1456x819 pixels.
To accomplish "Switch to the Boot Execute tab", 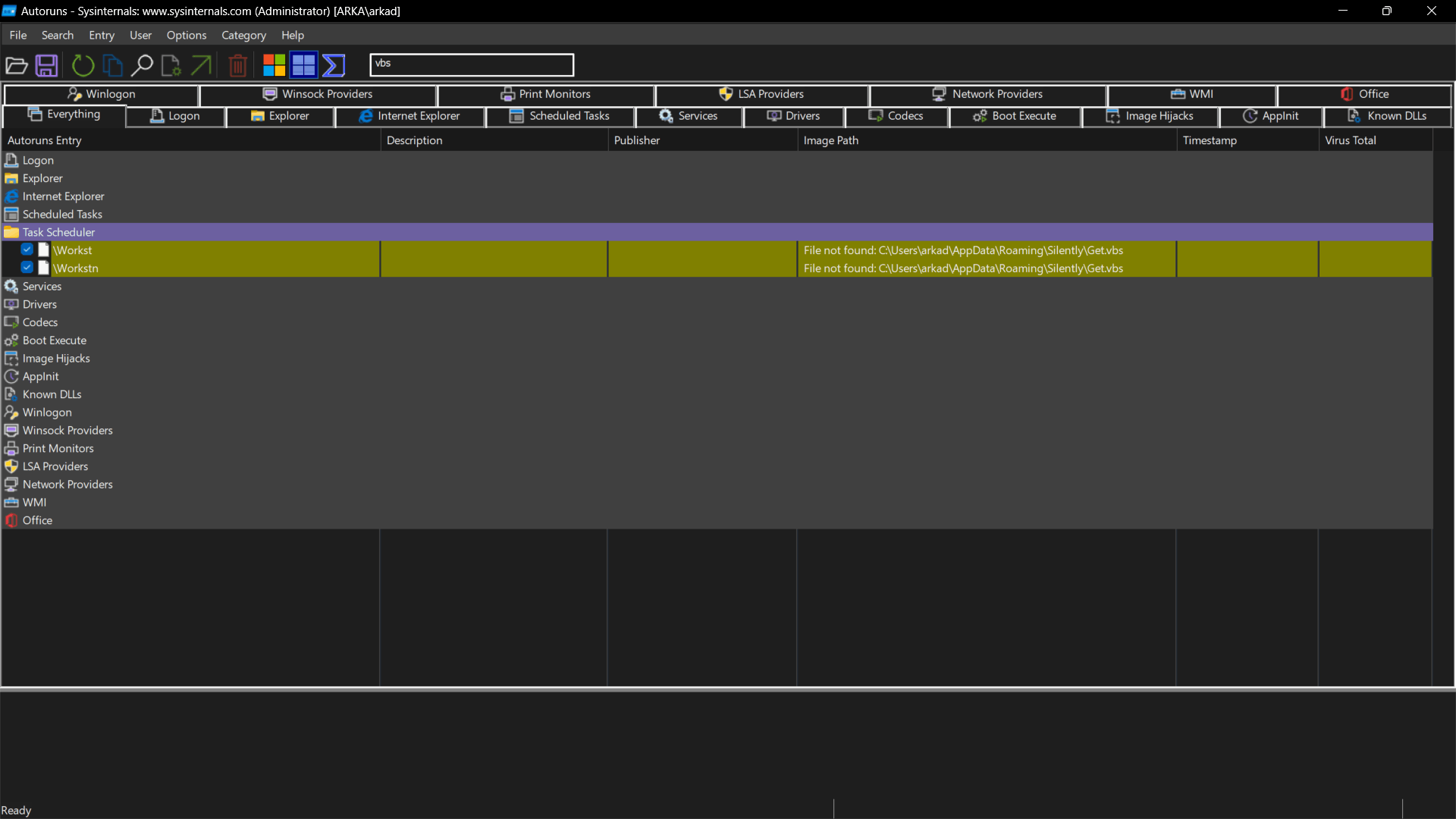I will (x=1015, y=116).
